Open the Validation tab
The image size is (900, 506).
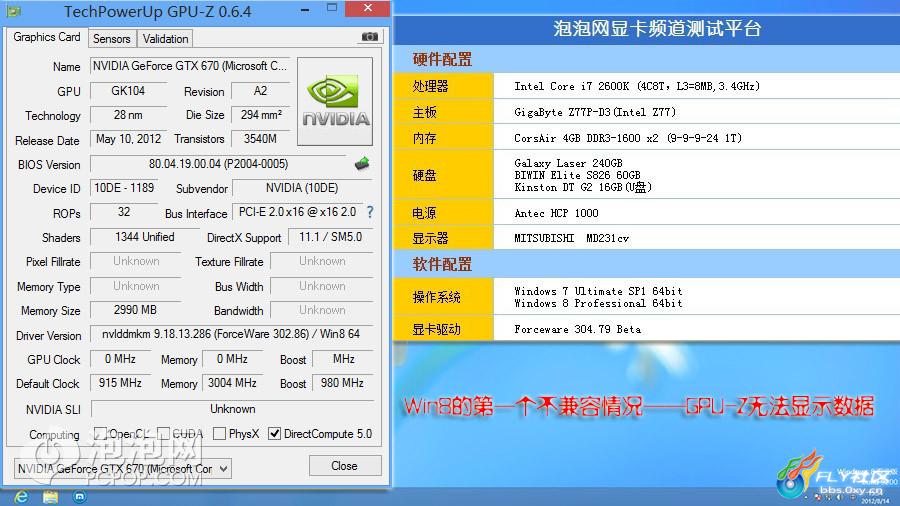coord(165,38)
